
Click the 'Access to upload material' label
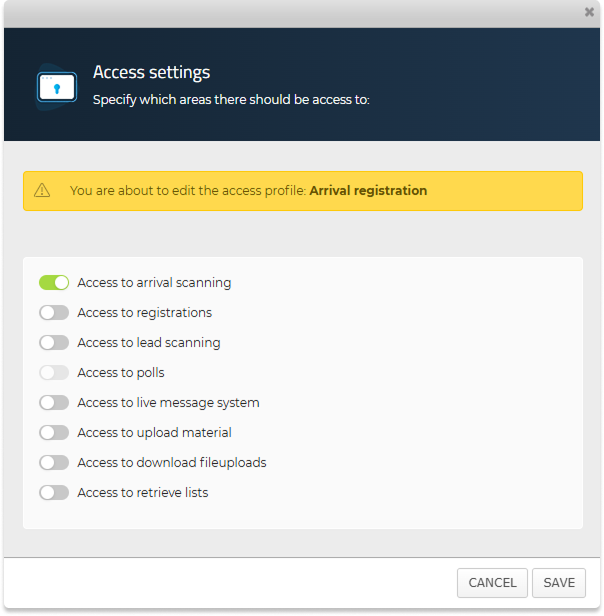point(154,433)
